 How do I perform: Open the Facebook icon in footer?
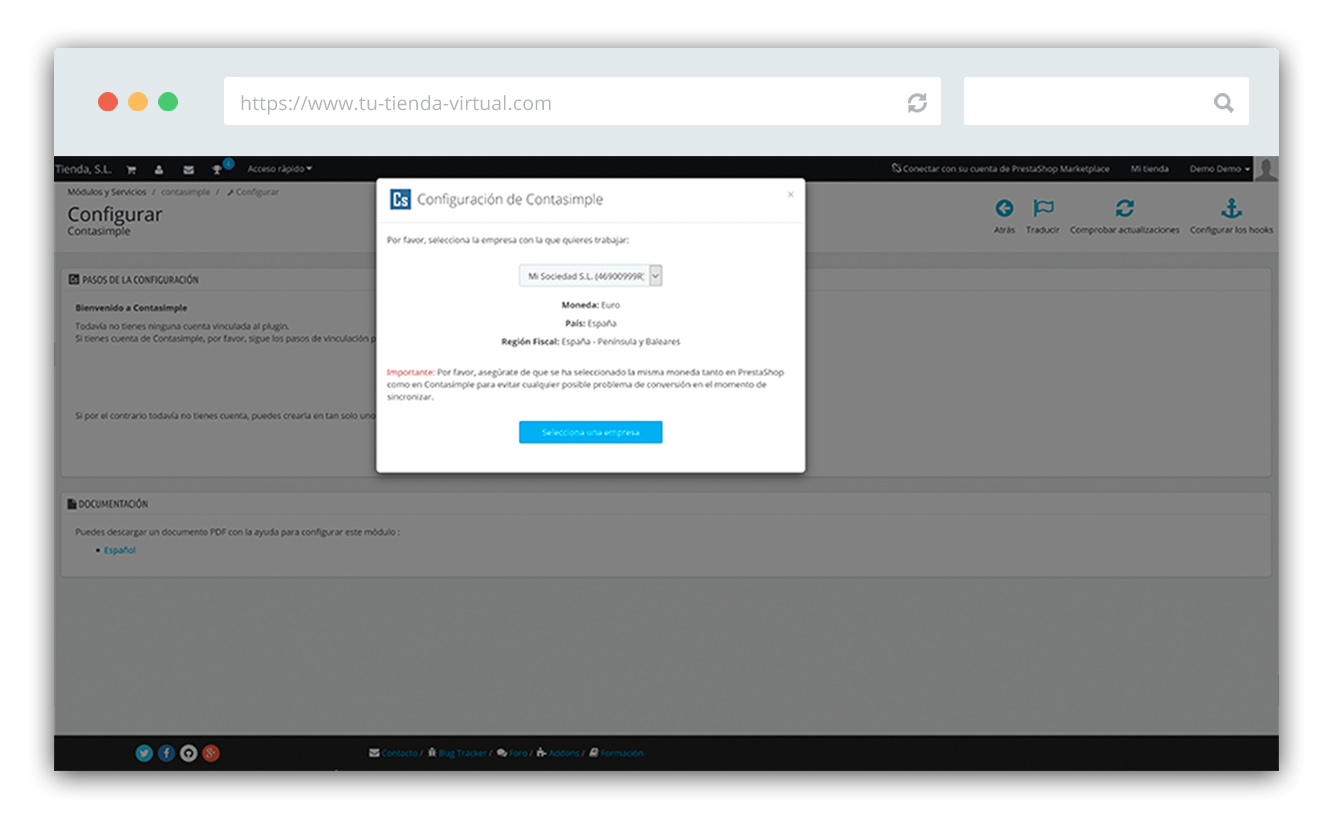(x=167, y=753)
